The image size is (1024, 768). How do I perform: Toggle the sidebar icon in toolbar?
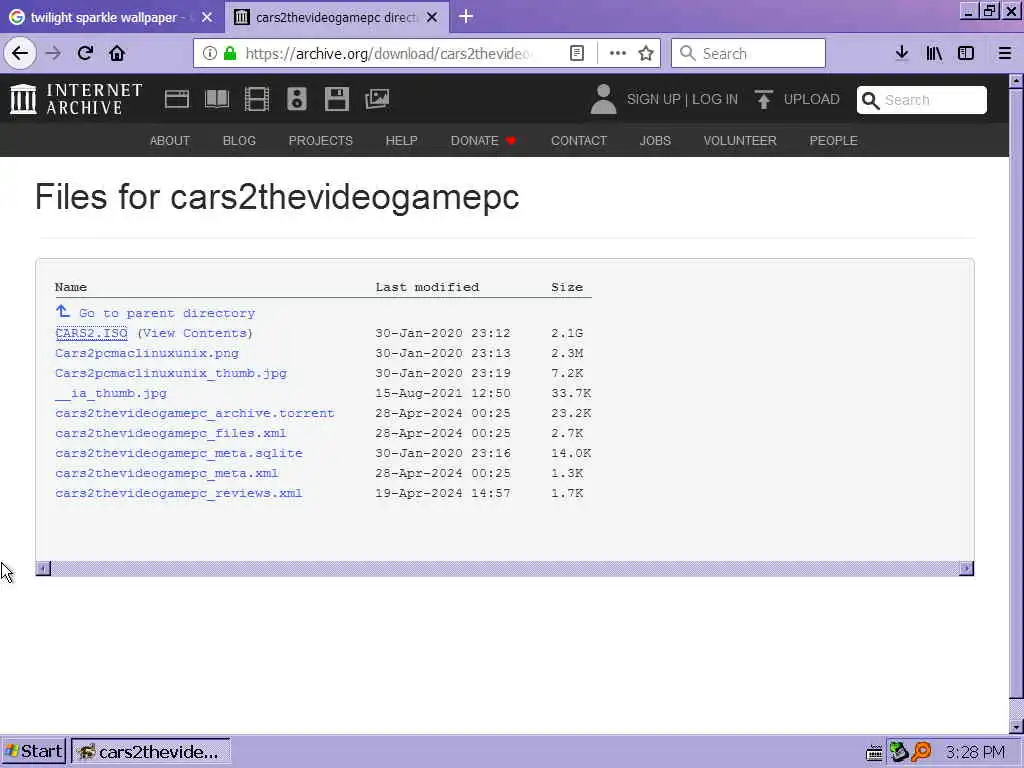pos(966,53)
